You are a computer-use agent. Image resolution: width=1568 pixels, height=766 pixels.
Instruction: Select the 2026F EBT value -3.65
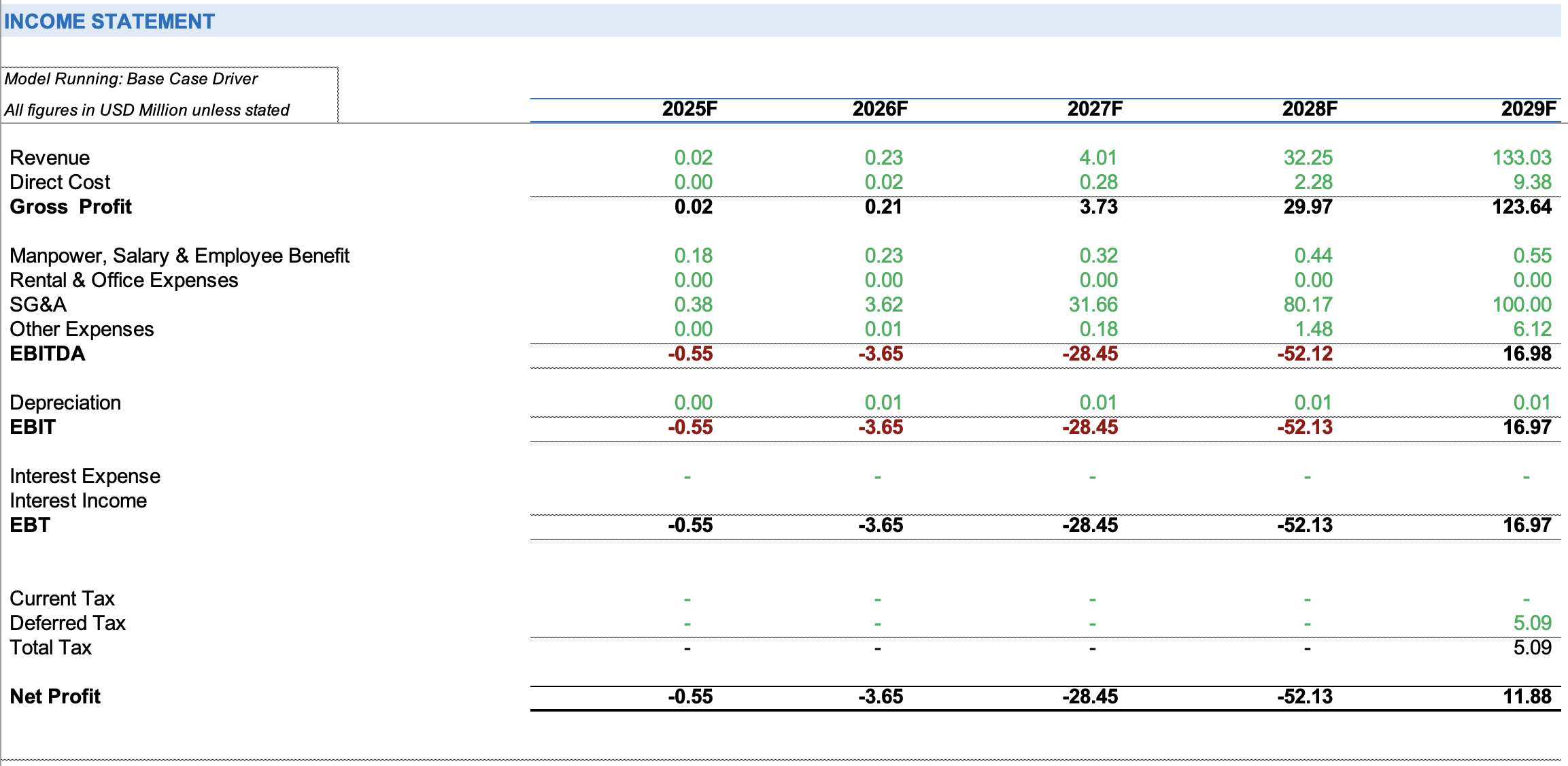coord(881,525)
